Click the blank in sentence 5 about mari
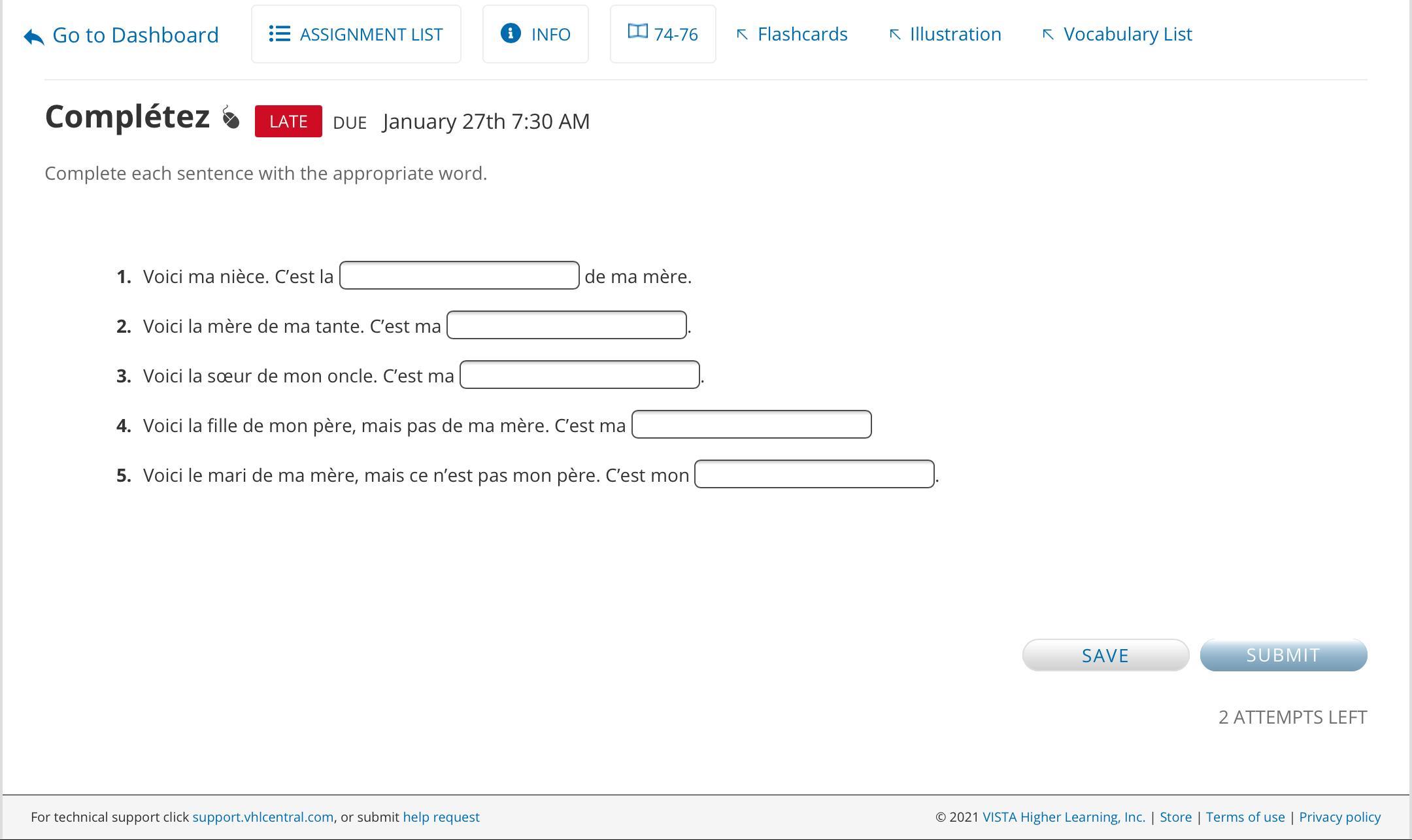The image size is (1412, 840). coord(814,474)
